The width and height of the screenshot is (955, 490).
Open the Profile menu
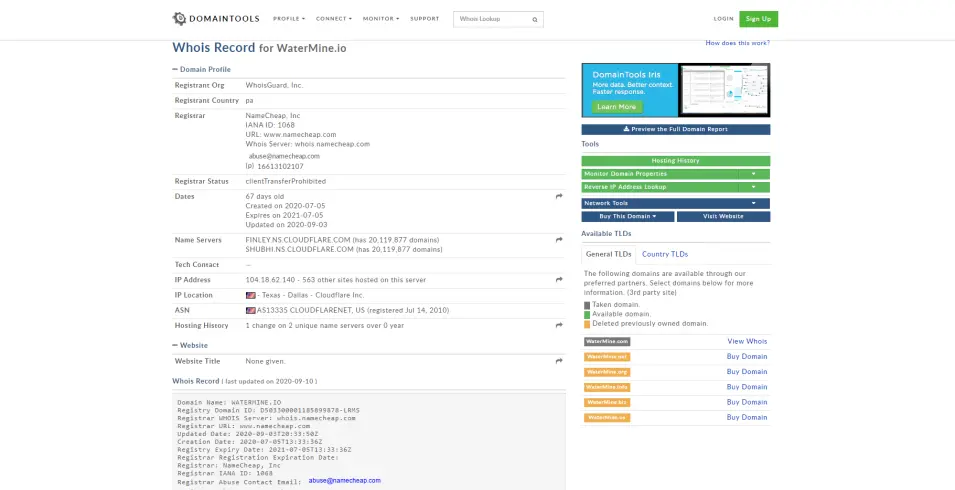289,19
